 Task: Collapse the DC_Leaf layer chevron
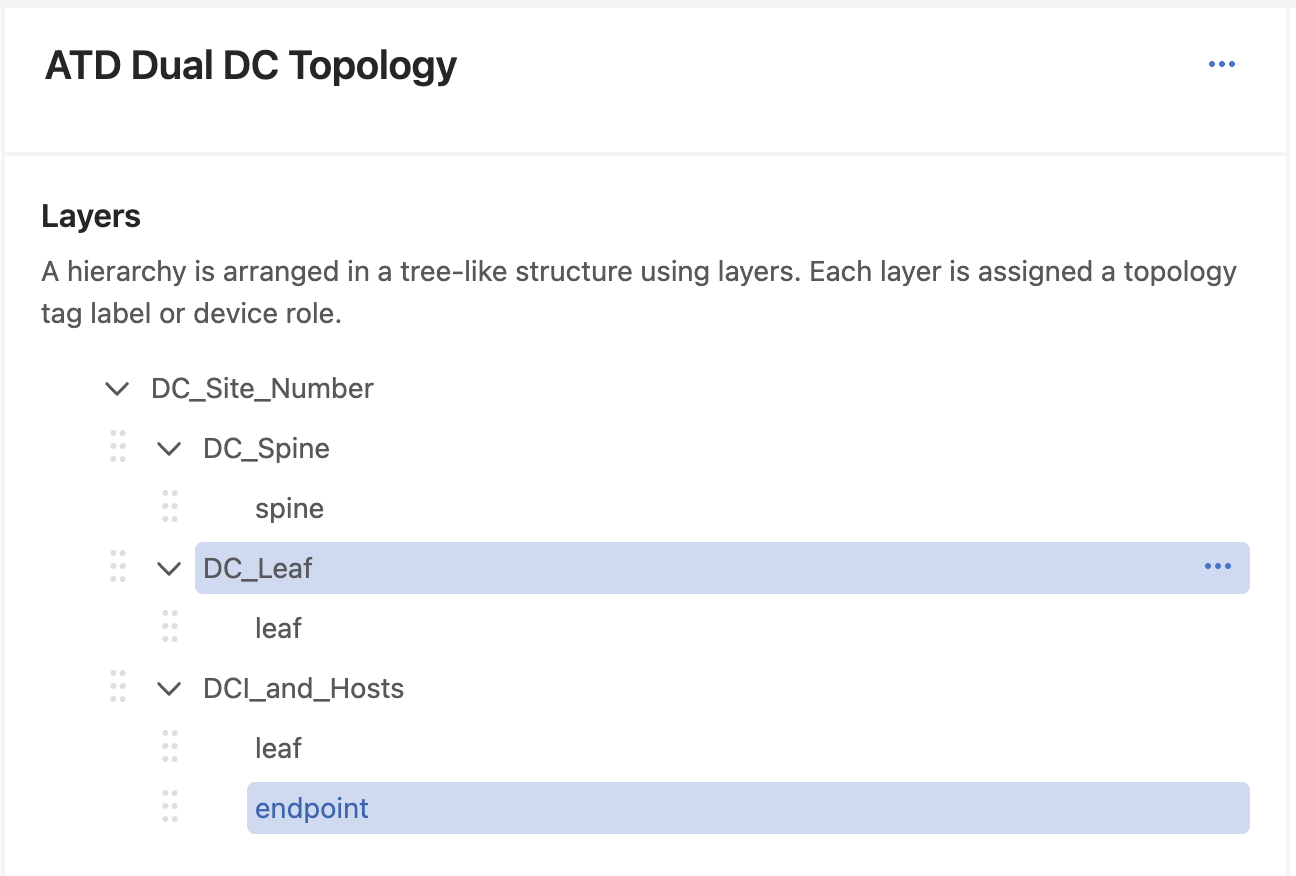170,568
